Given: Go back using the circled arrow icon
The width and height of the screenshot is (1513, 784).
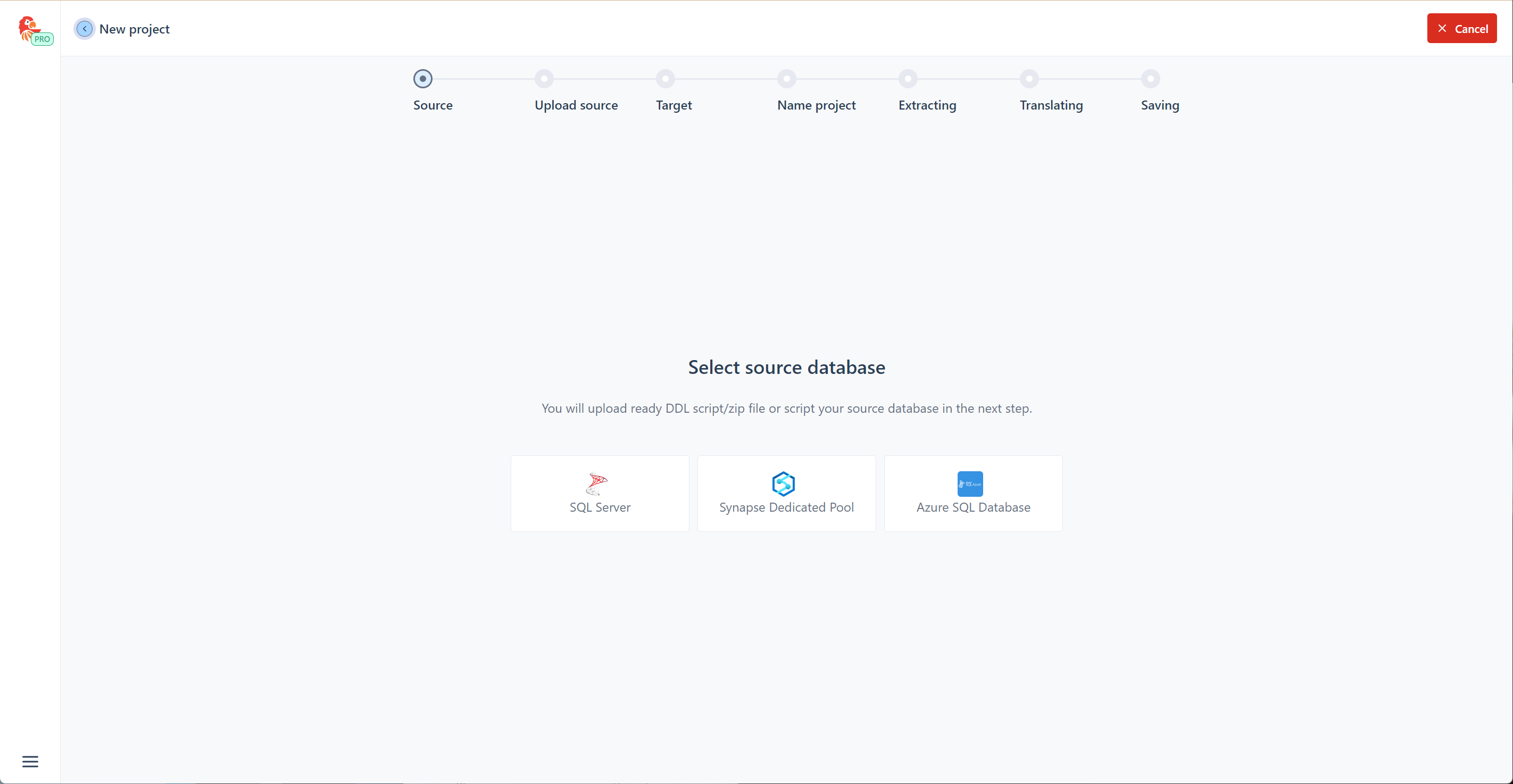Looking at the screenshot, I should point(85,29).
